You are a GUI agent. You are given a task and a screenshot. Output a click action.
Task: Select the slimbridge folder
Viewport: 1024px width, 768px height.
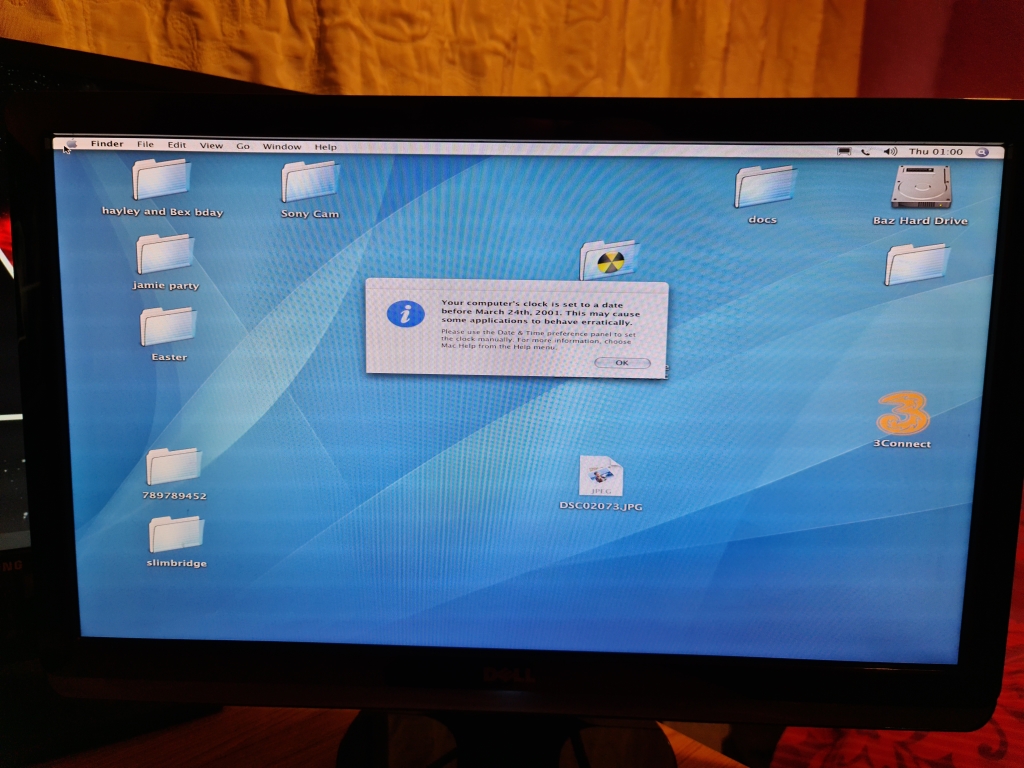[x=176, y=535]
